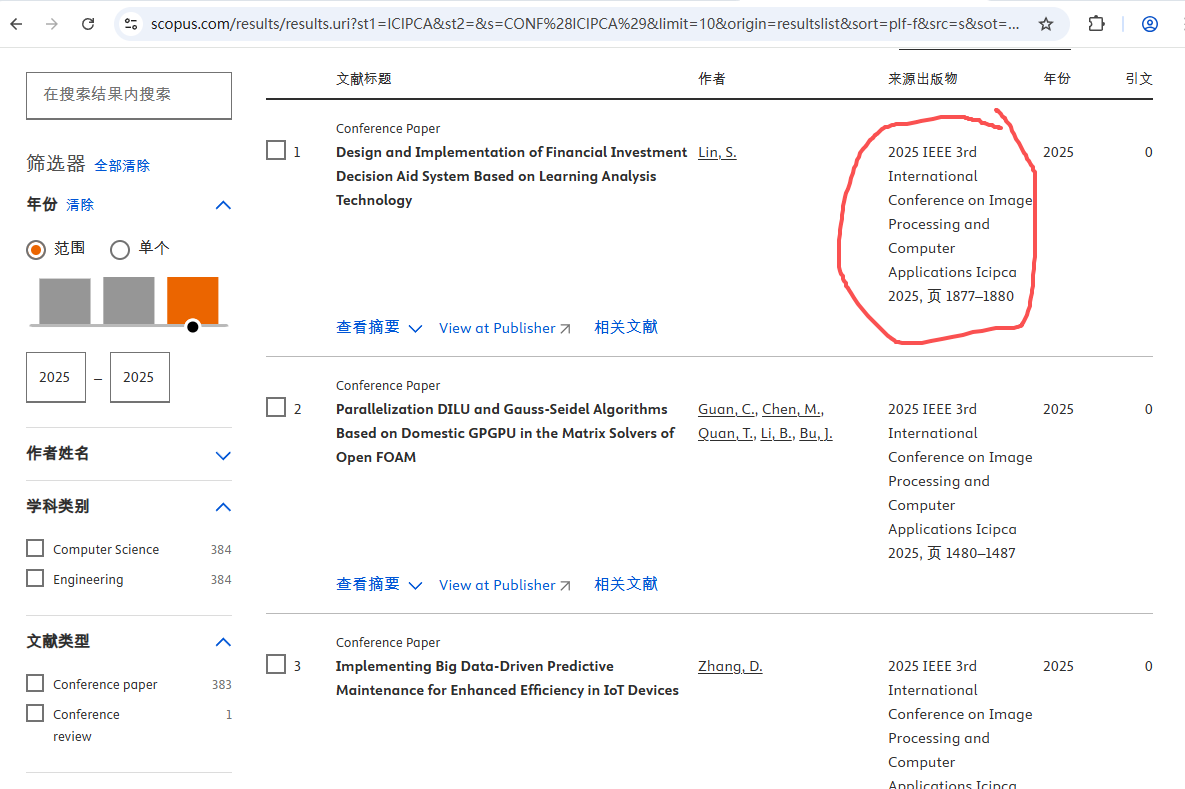Viewport: 1185px width, 789px height.
Task: Click the 在搜索结果内搜索 search field
Action: 129,95
